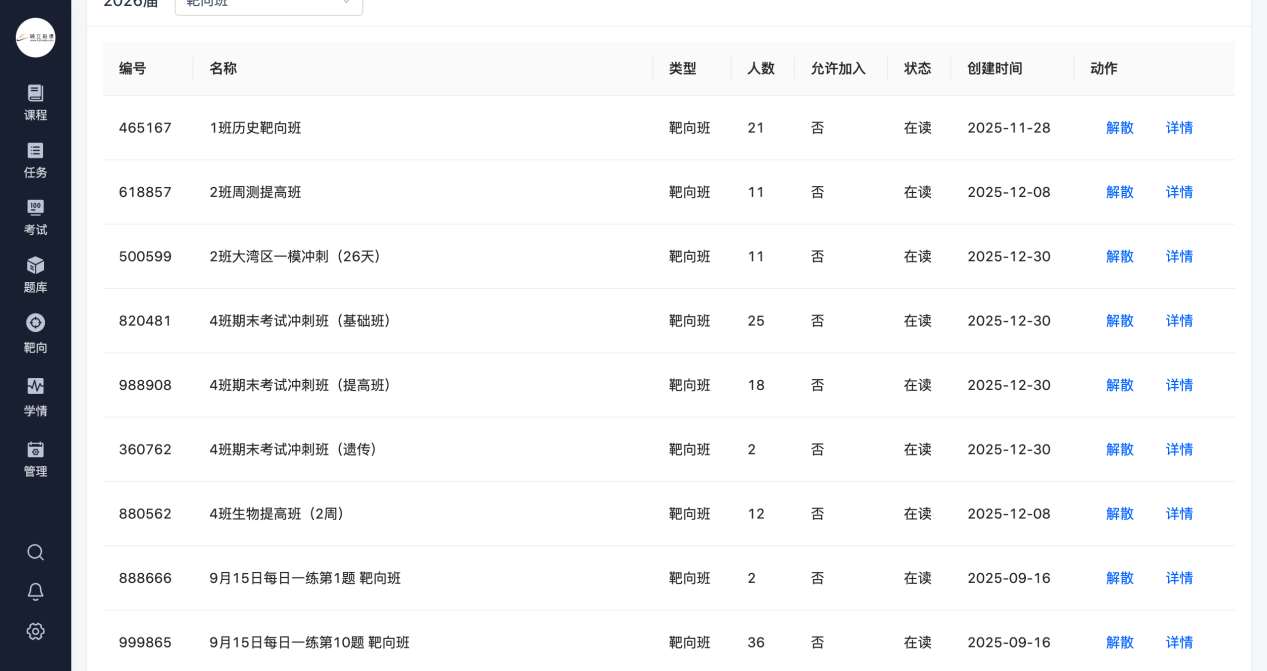The height and width of the screenshot is (671, 1267).
Task: Expand the 靶向班 class type dropdown
Action: pos(268,4)
